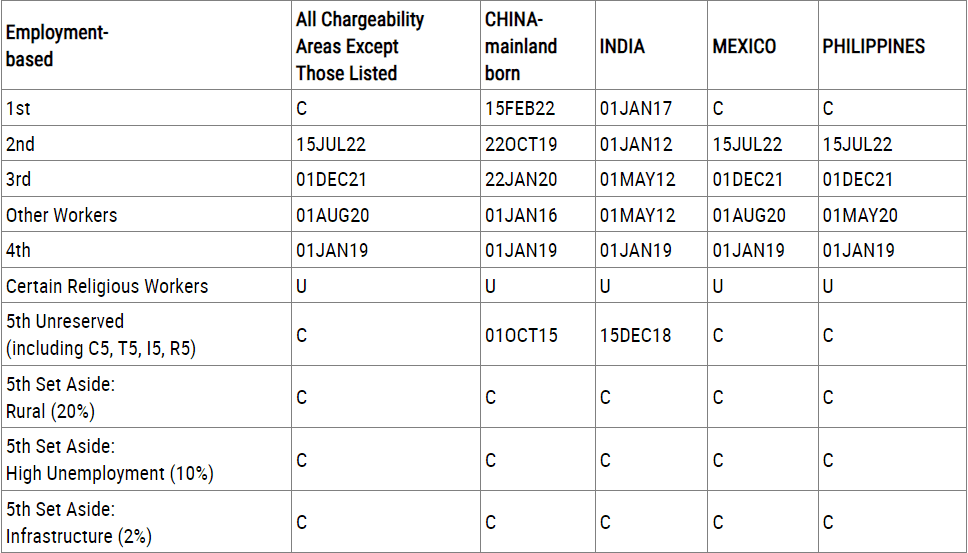Click the "5th Unreserved" row label
Viewport: 968px width, 553px height.
click(x=65, y=322)
